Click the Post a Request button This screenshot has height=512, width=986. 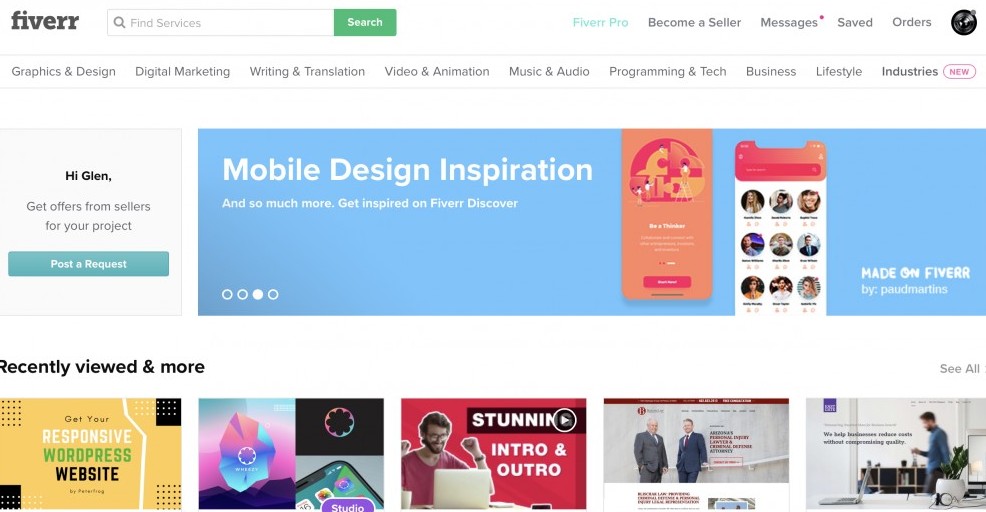[x=89, y=264]
